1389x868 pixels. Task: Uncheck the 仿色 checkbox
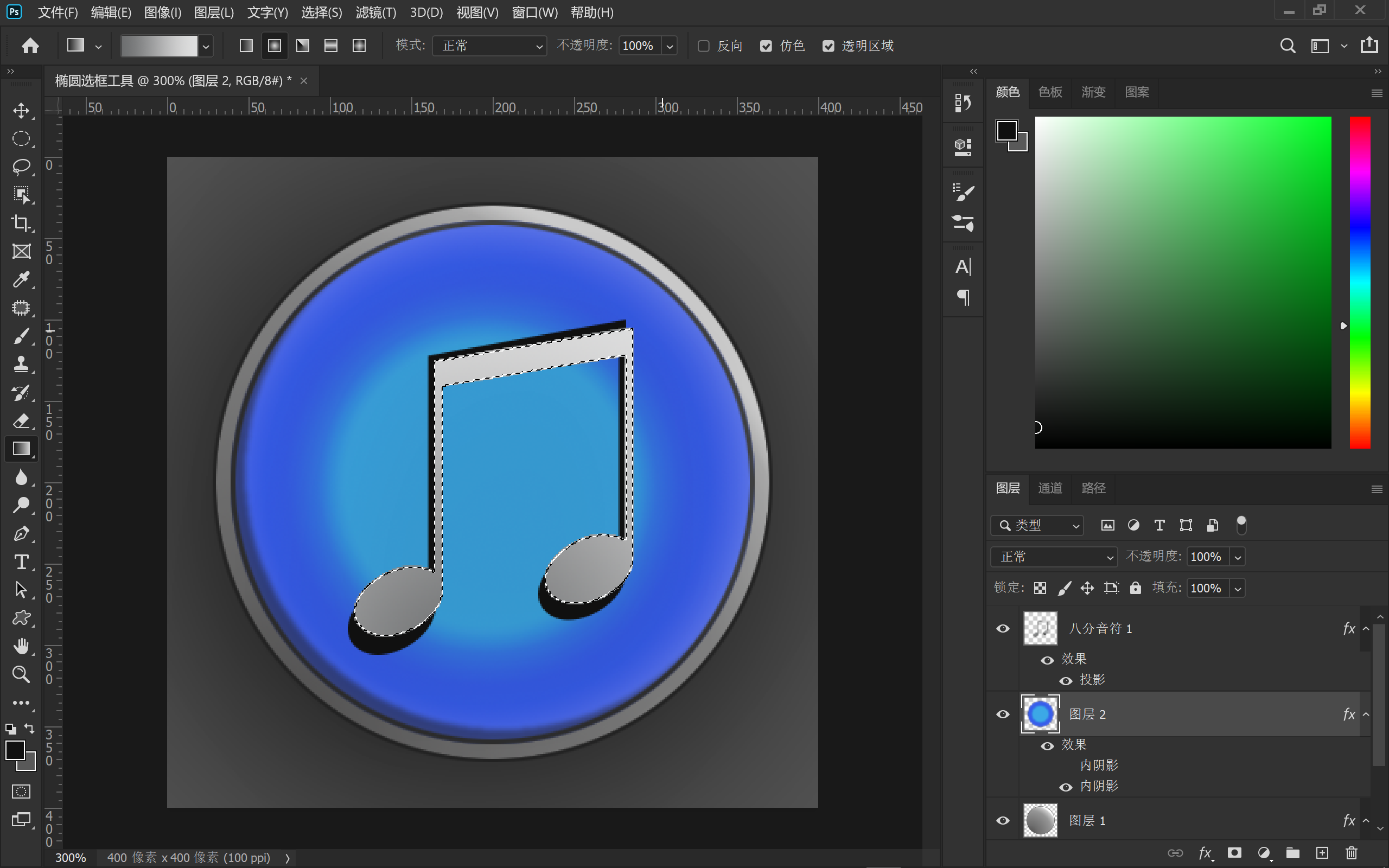766,46
